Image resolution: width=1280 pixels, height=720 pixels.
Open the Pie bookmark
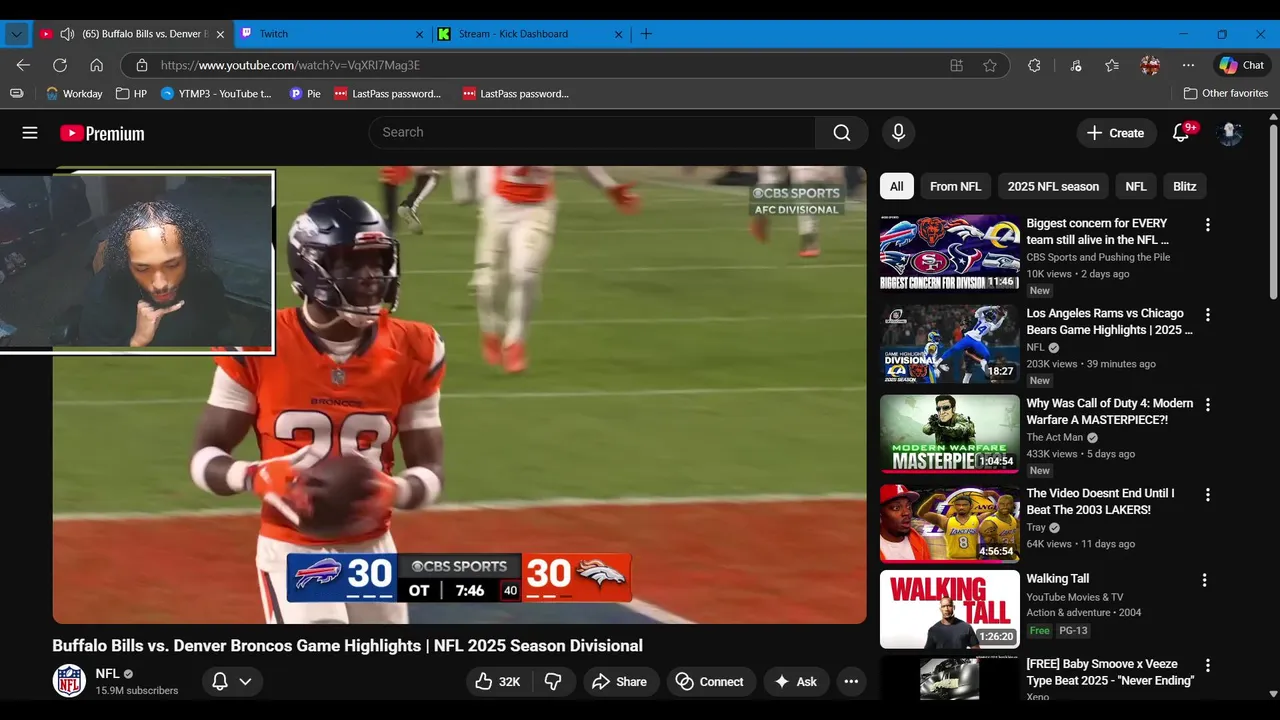tap(305, 93)
